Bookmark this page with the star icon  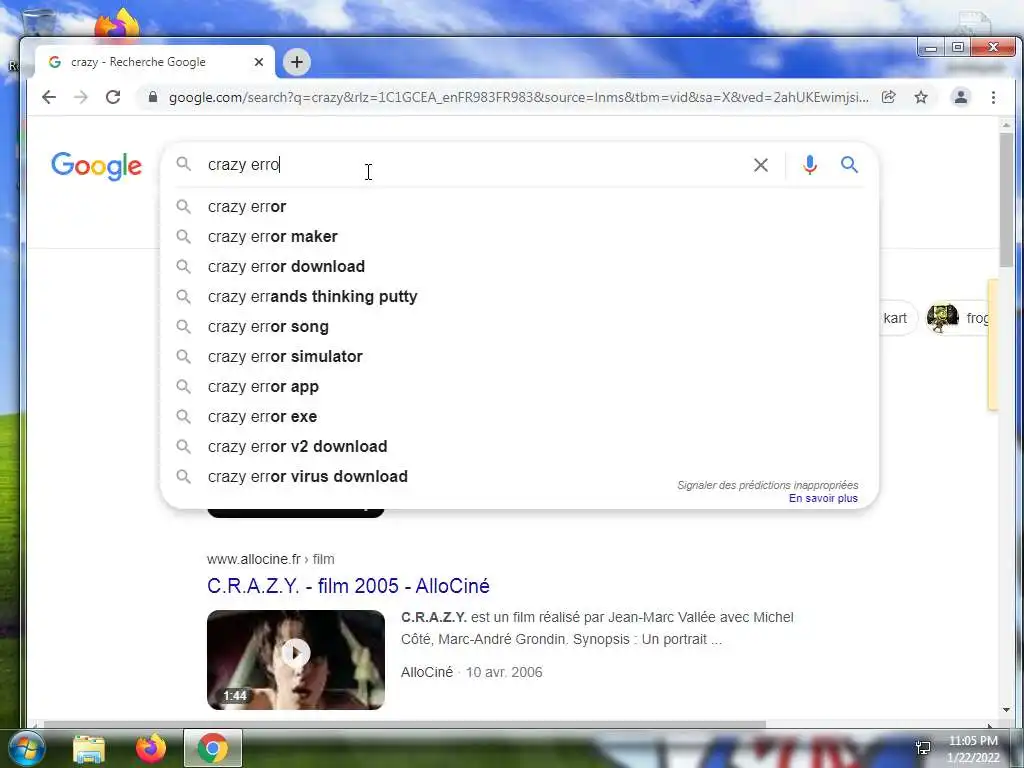pos(921,97)
